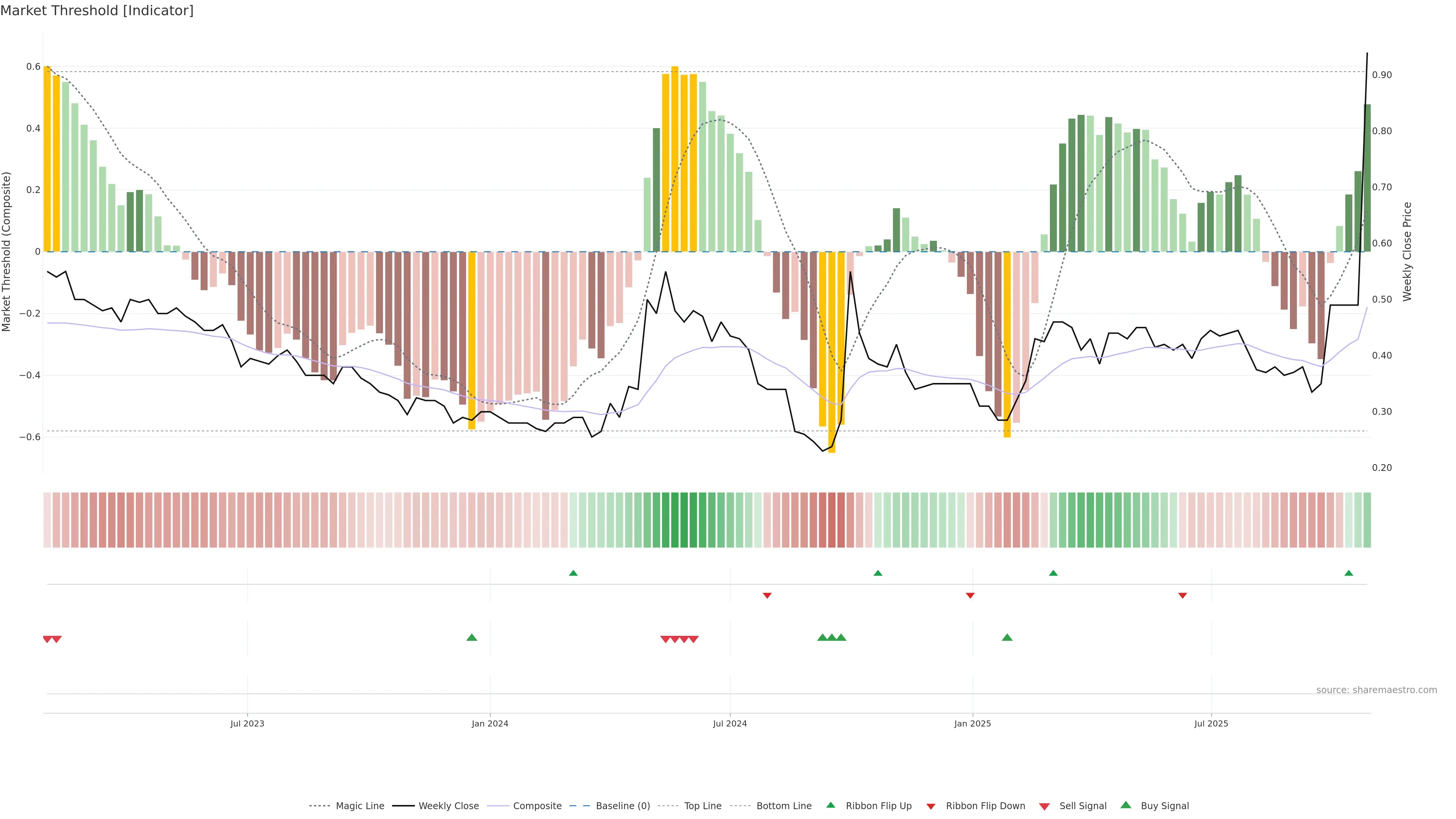The width and height of the screenshot is (1456, 819).
Task: Click Sell Signal legend marker
Action: coord(1045,806)
